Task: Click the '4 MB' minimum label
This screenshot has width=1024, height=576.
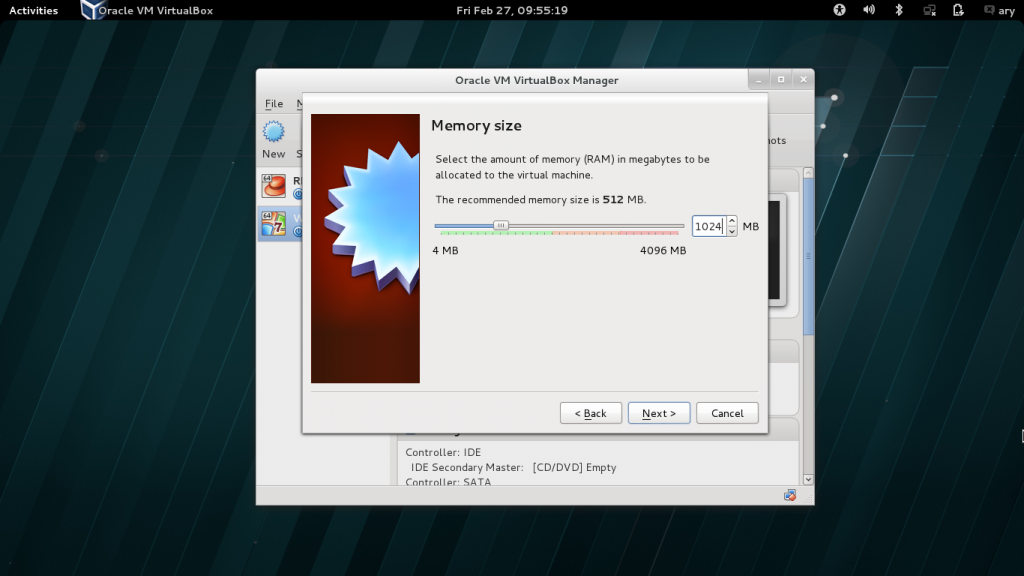Action: 445,250
